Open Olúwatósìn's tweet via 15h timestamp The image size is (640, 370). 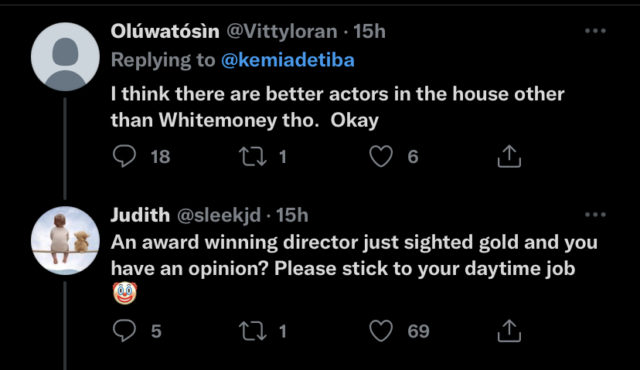(x=369, y=31)
